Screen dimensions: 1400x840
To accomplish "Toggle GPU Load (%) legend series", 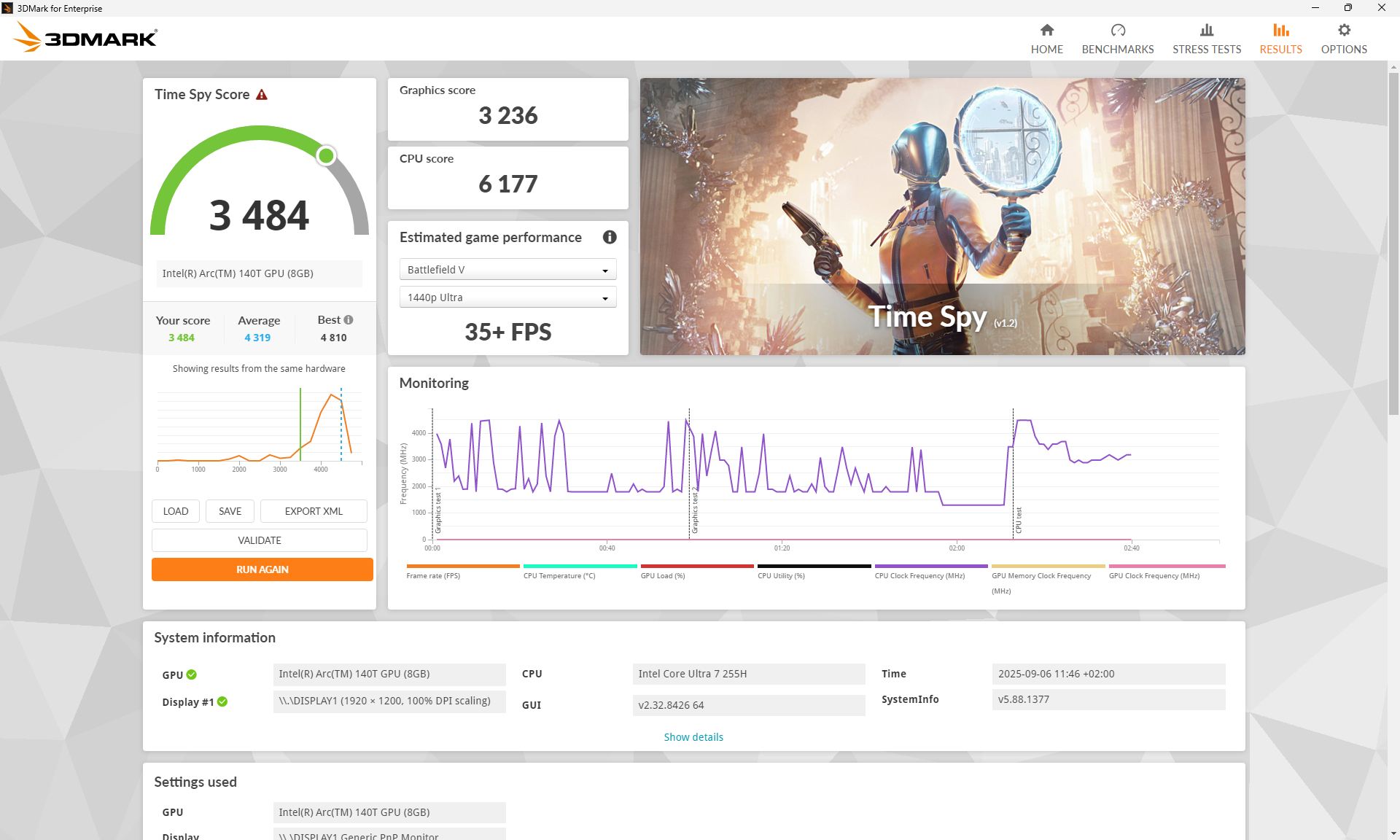I will [x=662, y=575].
